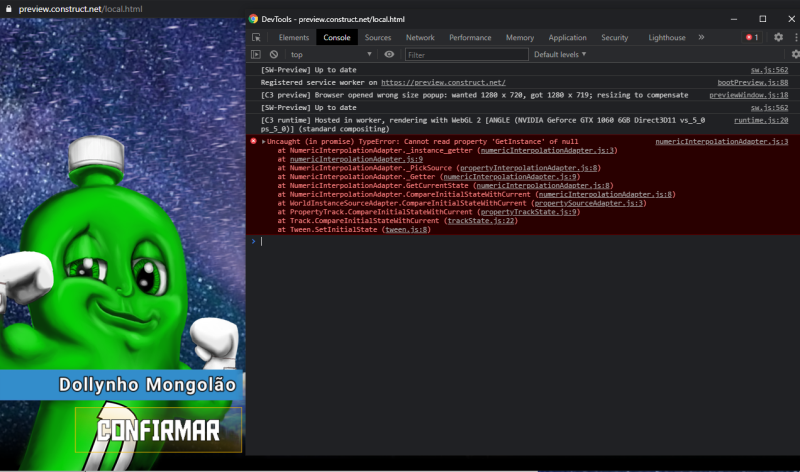Click the clear console icon
Screen dimensions: 800x472
click(273, 54)
